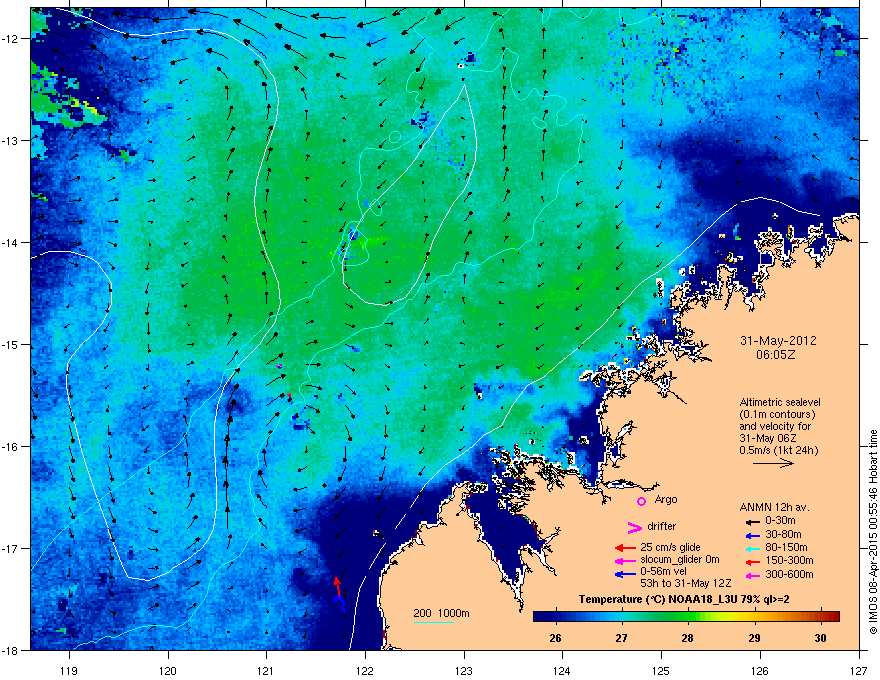This screenshot has height=680, width=880.
Task: Click the '80-150m' depth label
Action: [x=786, y=548]
